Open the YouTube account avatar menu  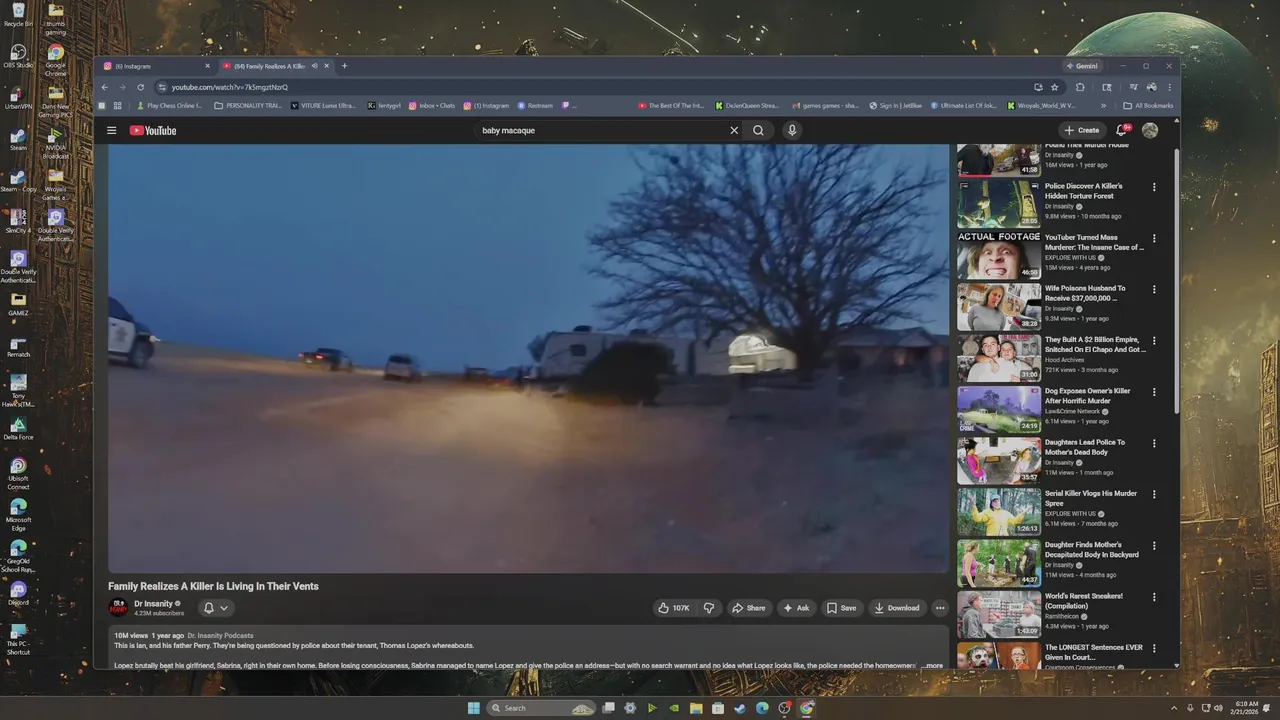coord(1150,130)
